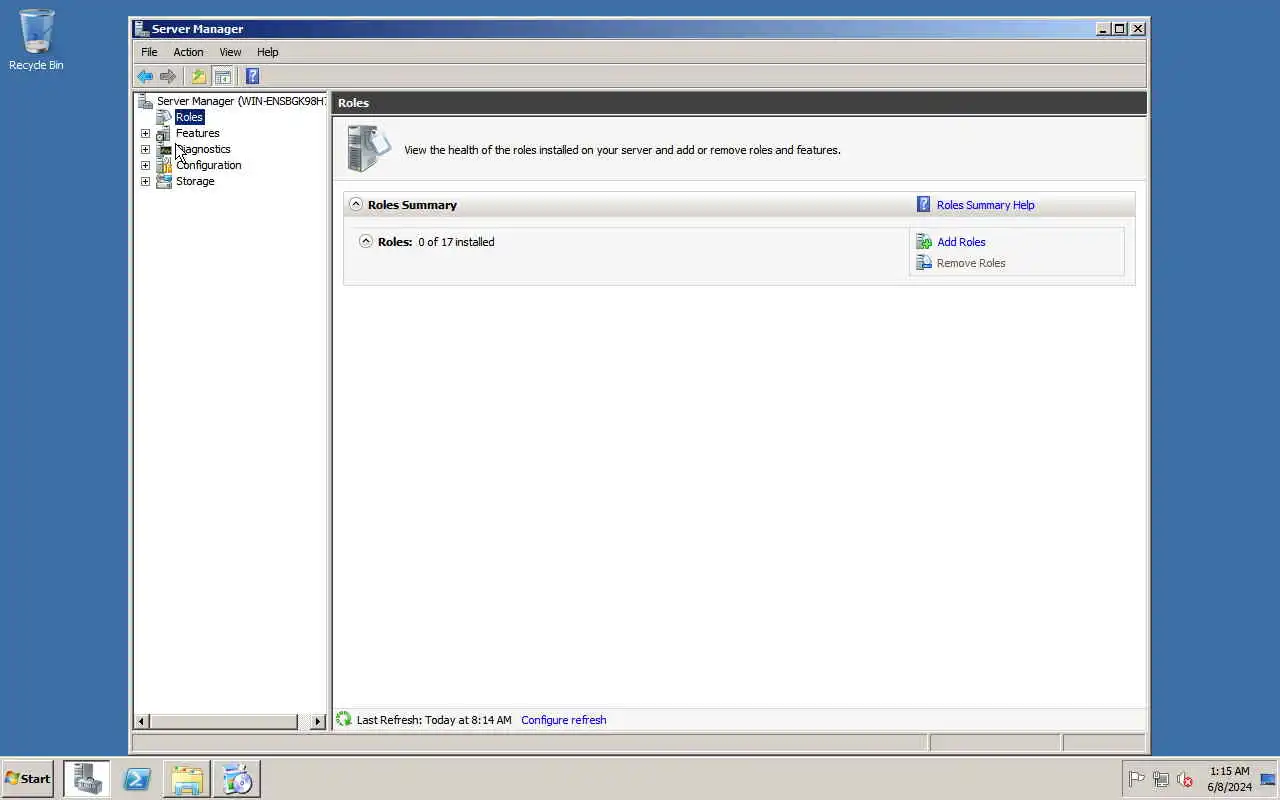This screenshot has height=800, width=1280.
Task: Toggle the Show/Hide console tree icon
Action: 223,76
